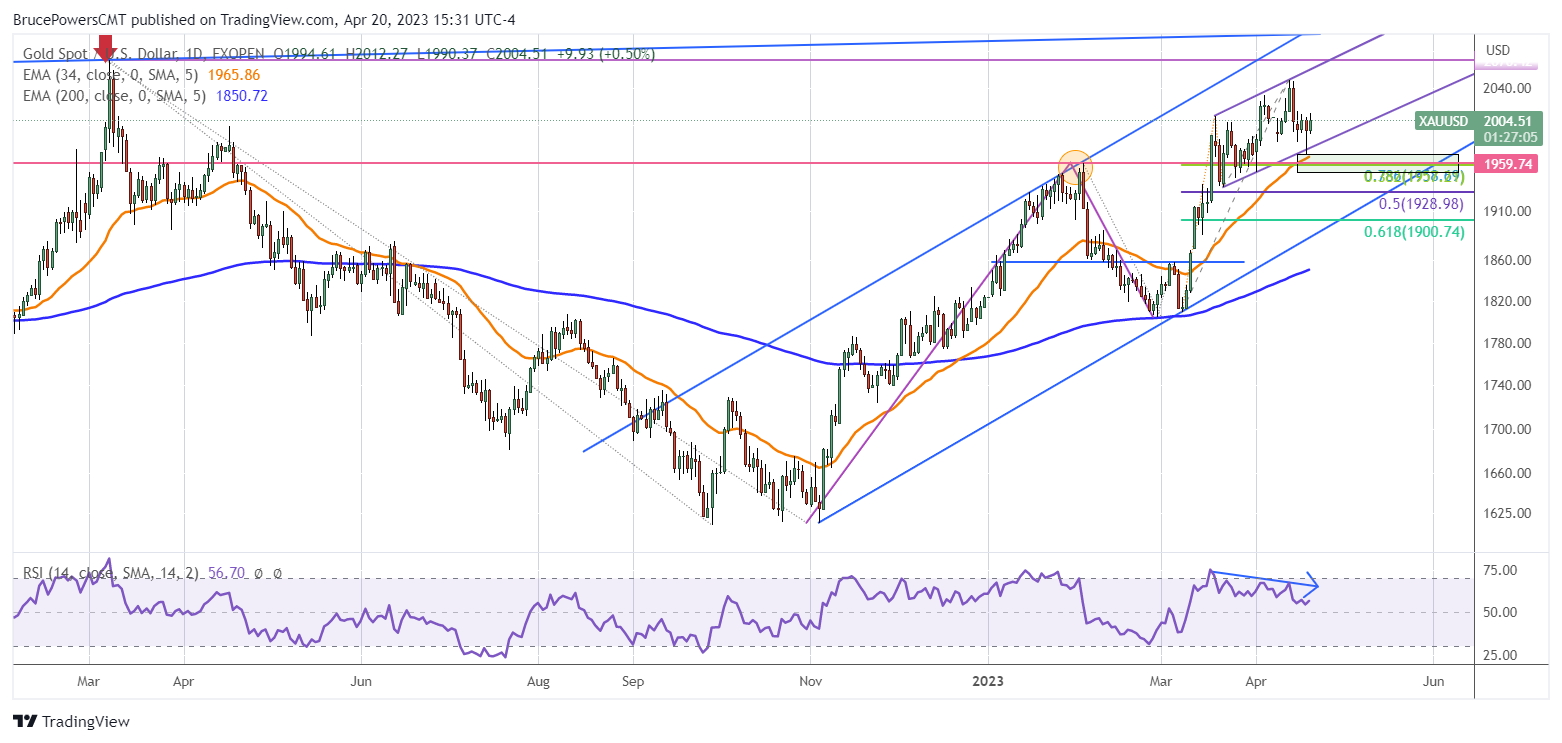Click the Aug label on the time axis
Image resolution: width=1562 pixels, height=743 pixels.
(538, 681)
